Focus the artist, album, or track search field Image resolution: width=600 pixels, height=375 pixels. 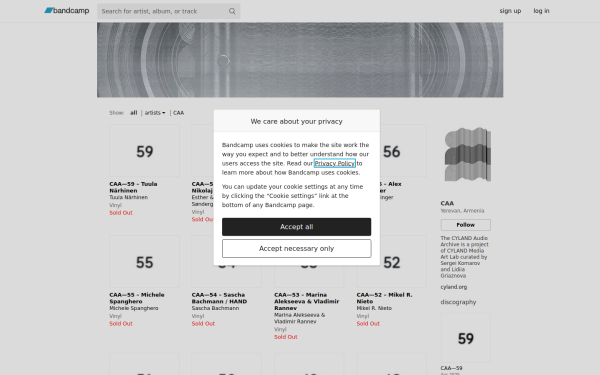(x=168, y=11)
